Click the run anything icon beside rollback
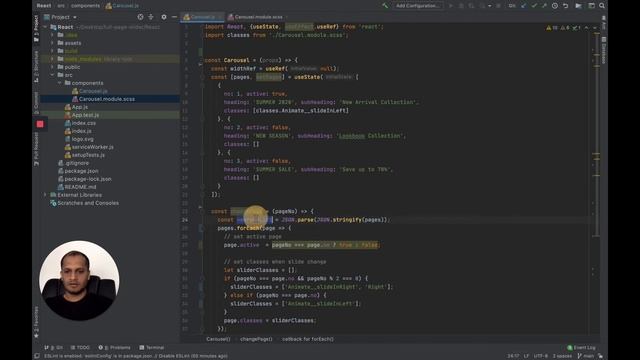The height and width of the screenshot is (360, 640). 578,6
